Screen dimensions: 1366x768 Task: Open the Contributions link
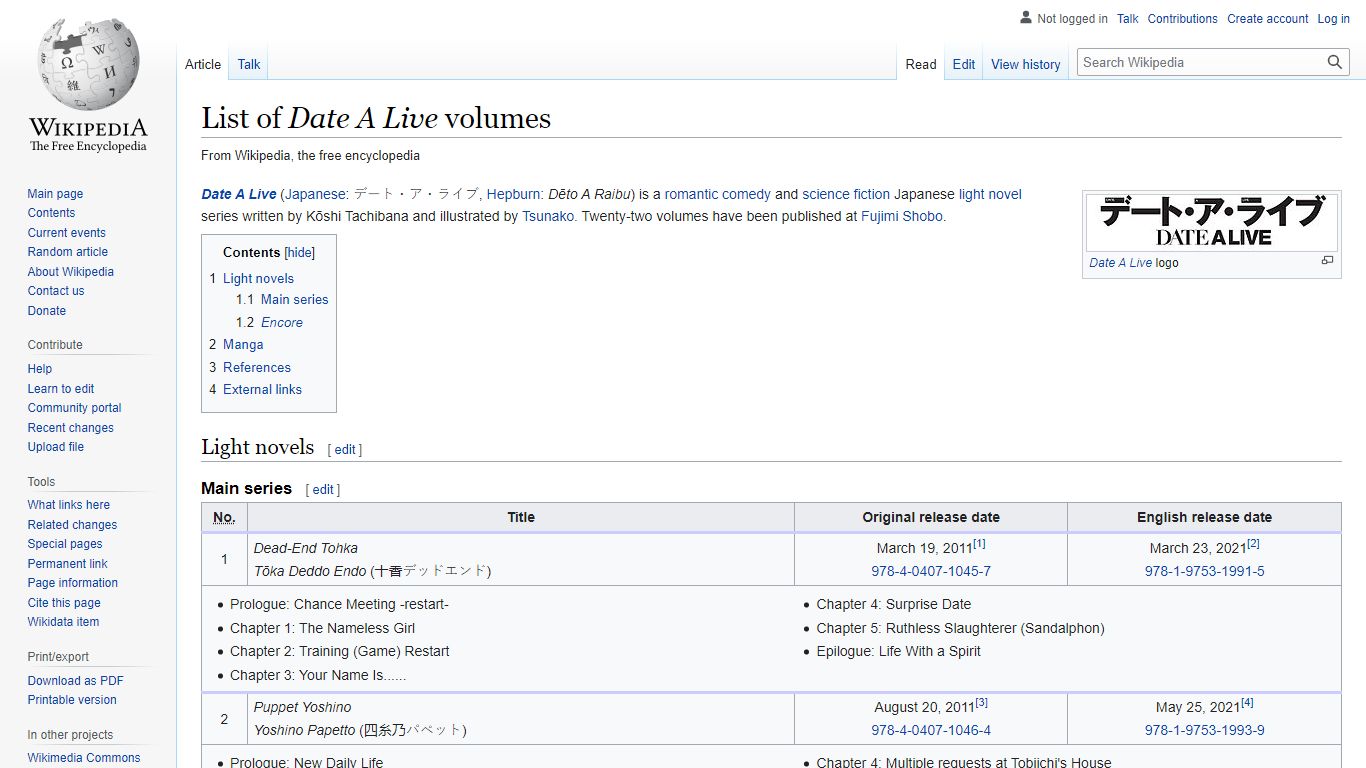(1183, 18)
